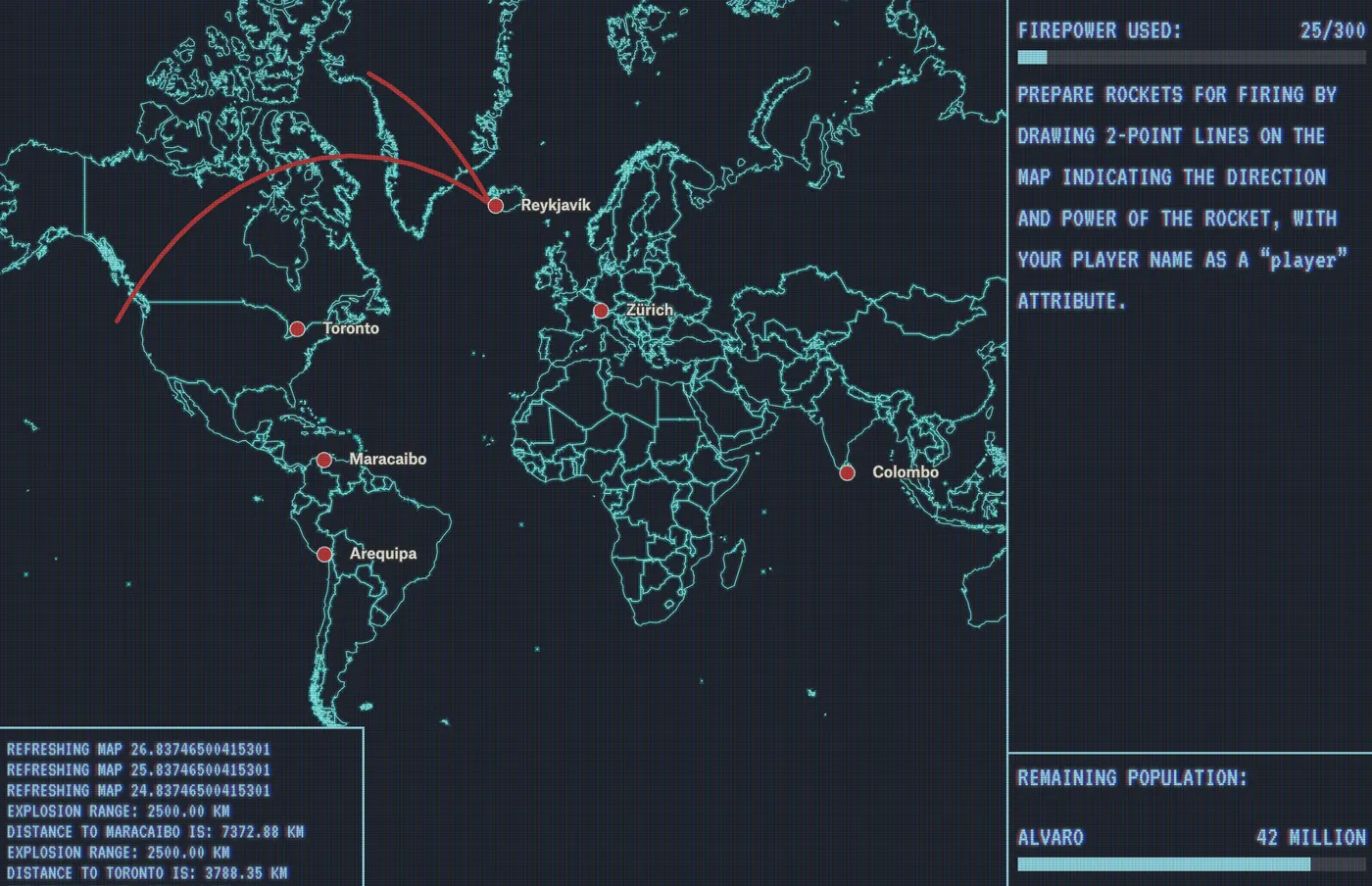The height and width of the screenshot is (886, 1372).
Task: Select the red Maracaibo city marker dot
Action: click(x=323, y=460)
